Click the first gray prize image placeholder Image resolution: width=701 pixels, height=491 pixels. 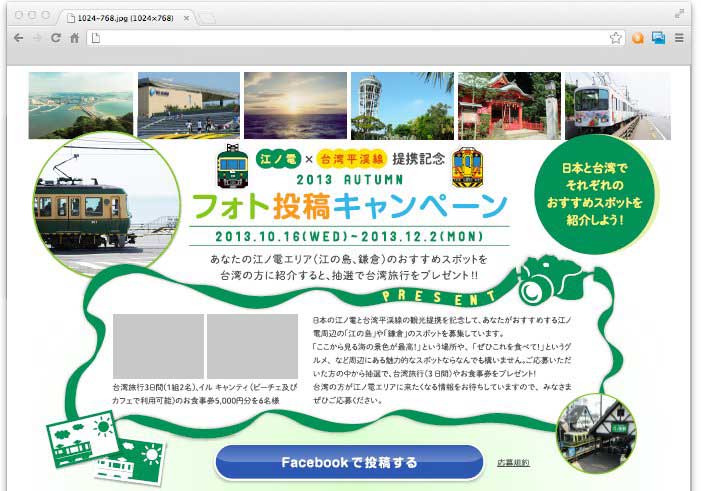(x=158, y=347)
